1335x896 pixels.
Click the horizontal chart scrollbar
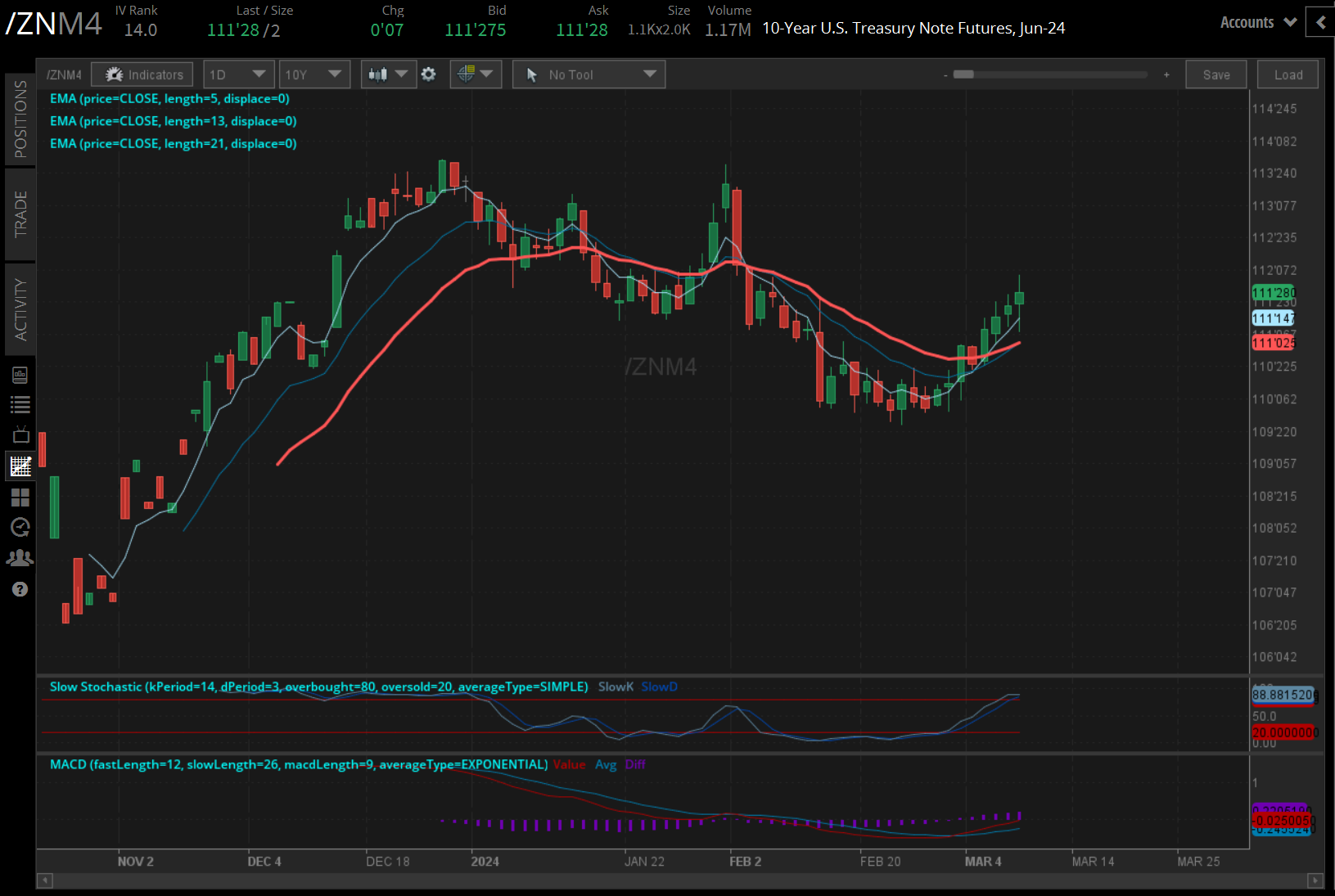point(680,880)
